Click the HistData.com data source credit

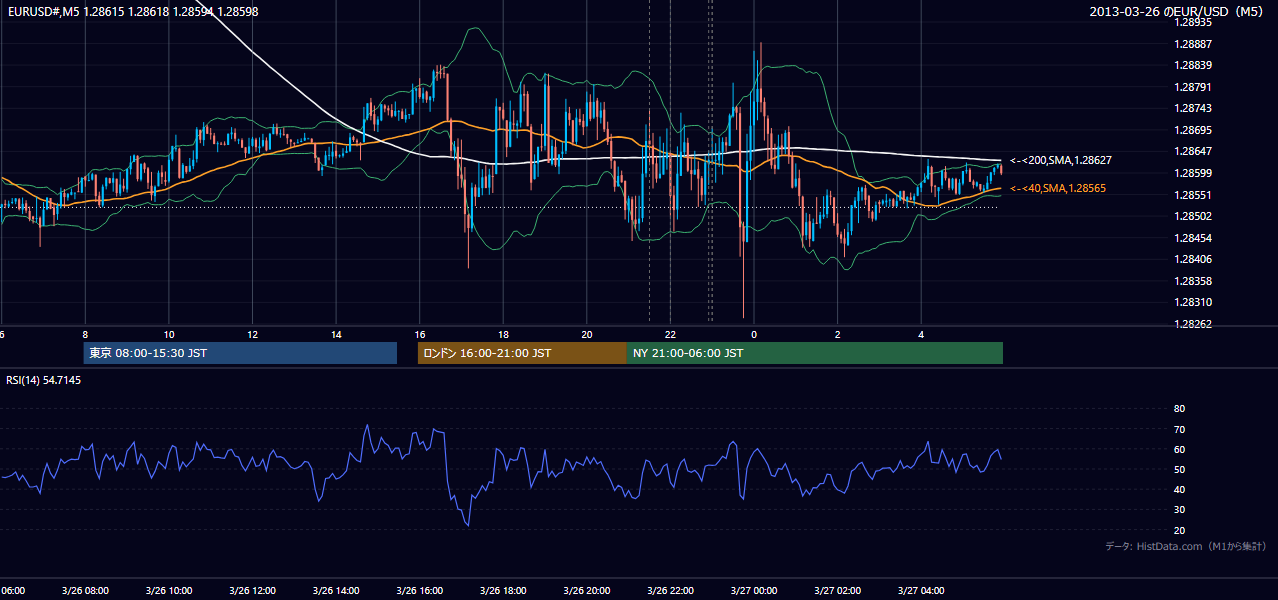point(1186,546)
